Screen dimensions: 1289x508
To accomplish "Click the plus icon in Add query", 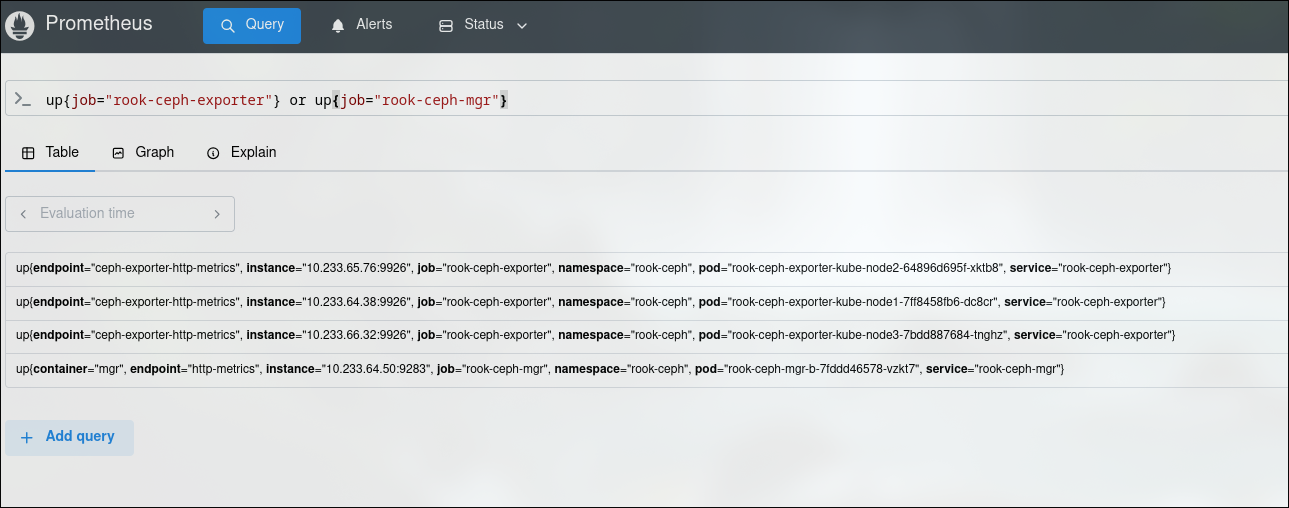I will (27, 438).
